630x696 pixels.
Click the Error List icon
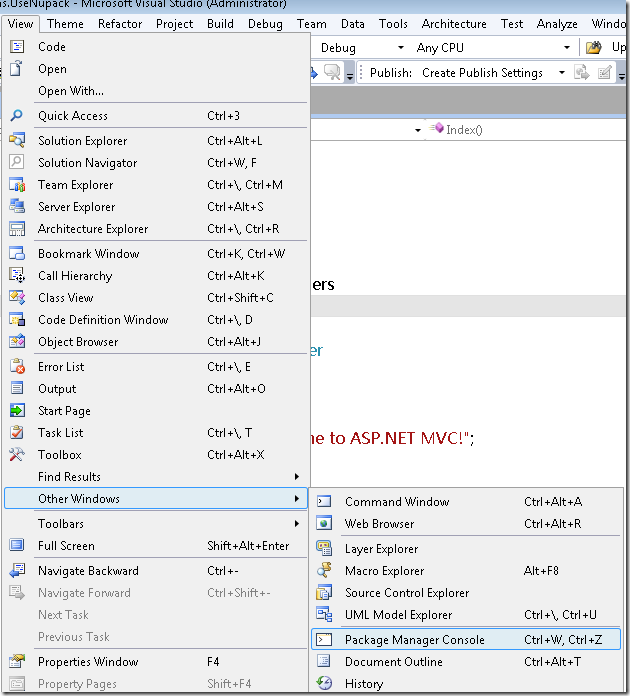tap(17, 367)
